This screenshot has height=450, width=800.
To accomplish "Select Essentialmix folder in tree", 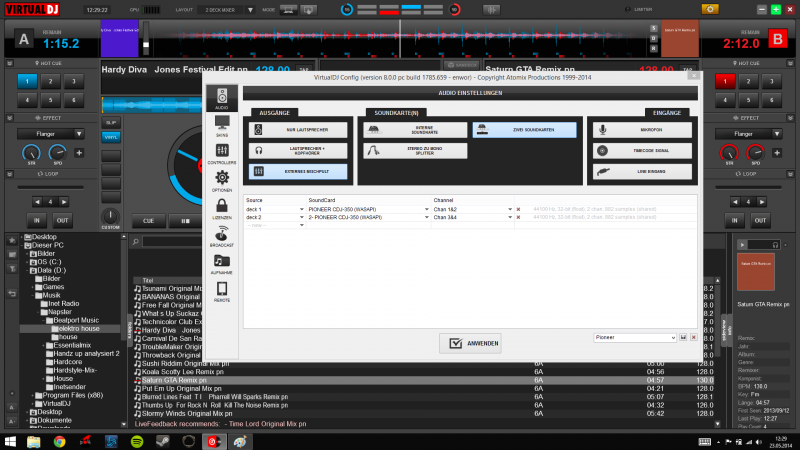I will tap(72, 345).
